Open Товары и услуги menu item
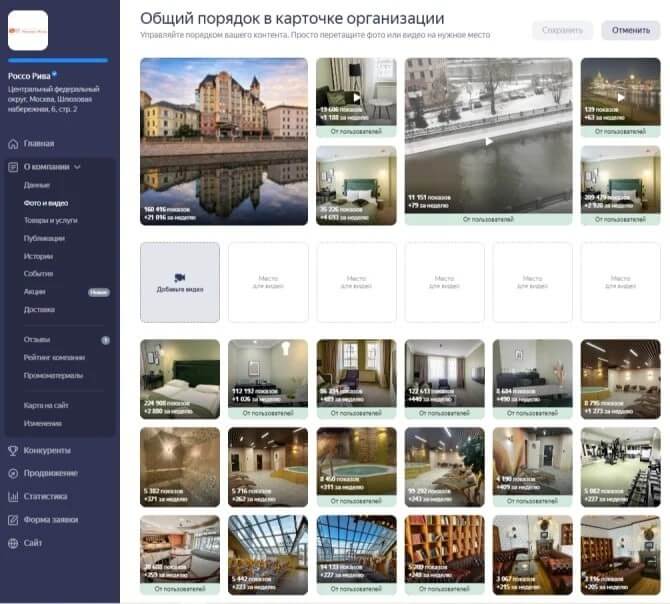The height and width of the screenshot is (604, 670). (50, 220)
